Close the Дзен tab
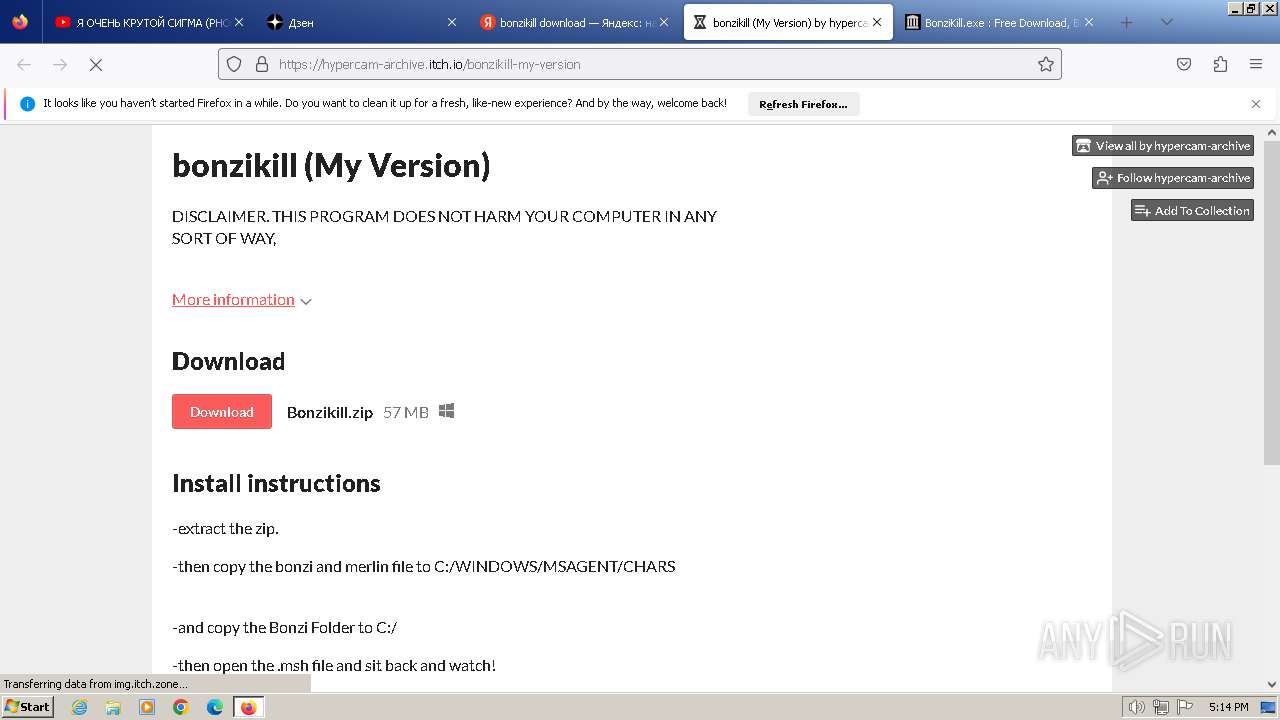 451,22
